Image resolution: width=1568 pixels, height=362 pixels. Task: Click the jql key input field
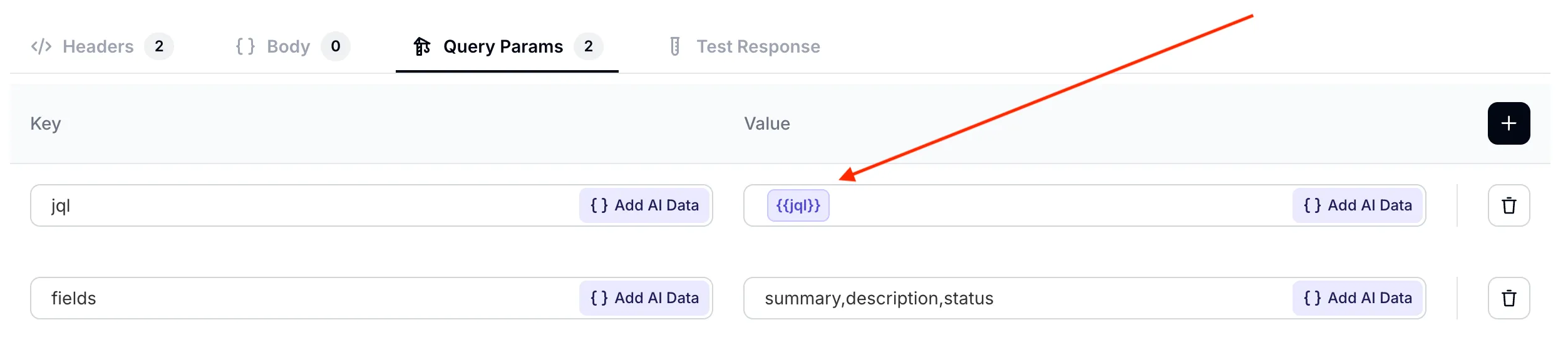coord(301,205)
